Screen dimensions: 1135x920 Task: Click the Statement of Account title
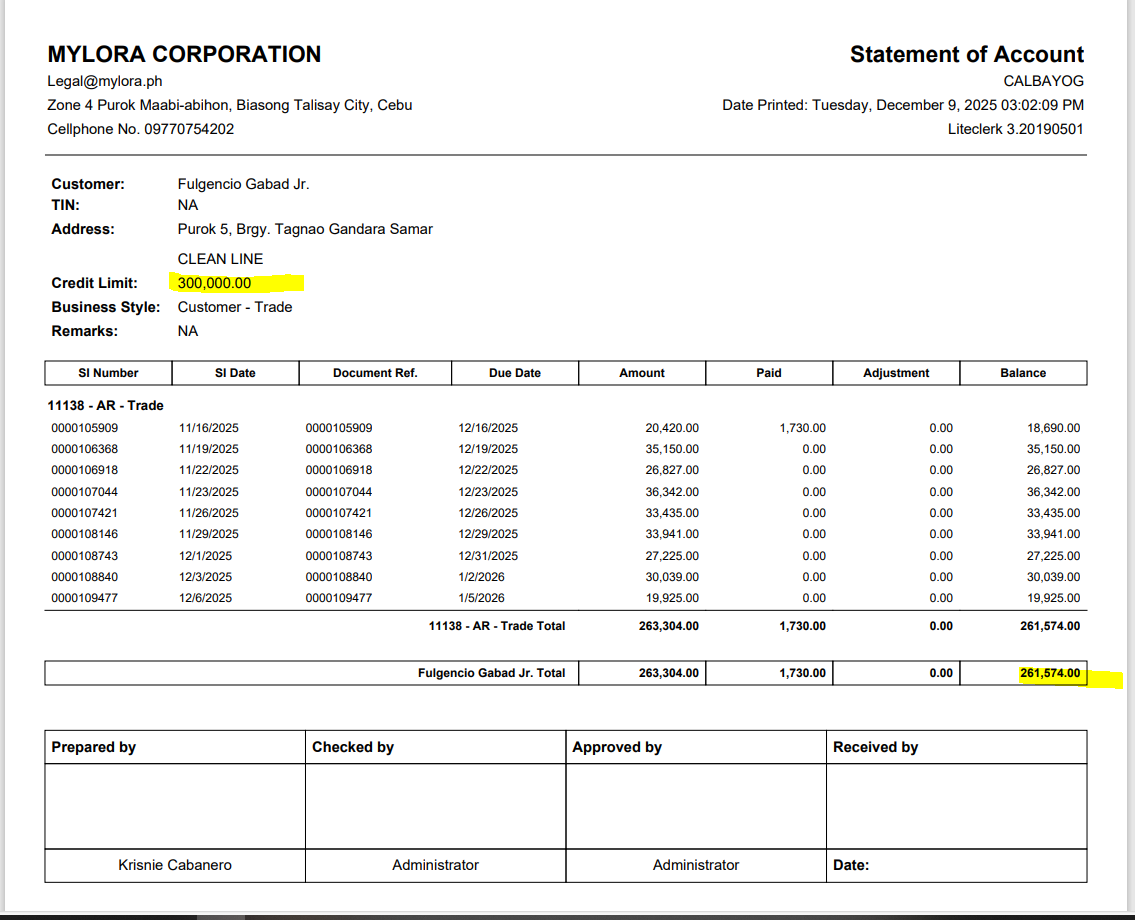pyautogui.click(x=966, y=54)
